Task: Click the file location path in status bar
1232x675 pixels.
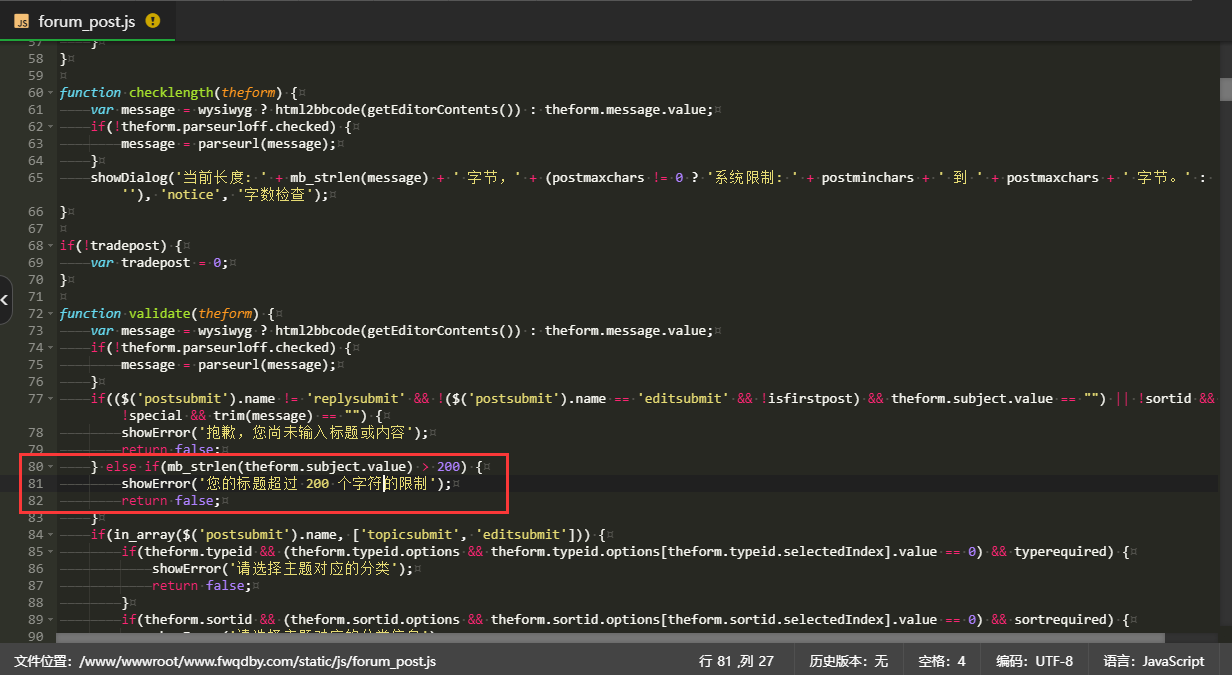Action: point(225,661)
